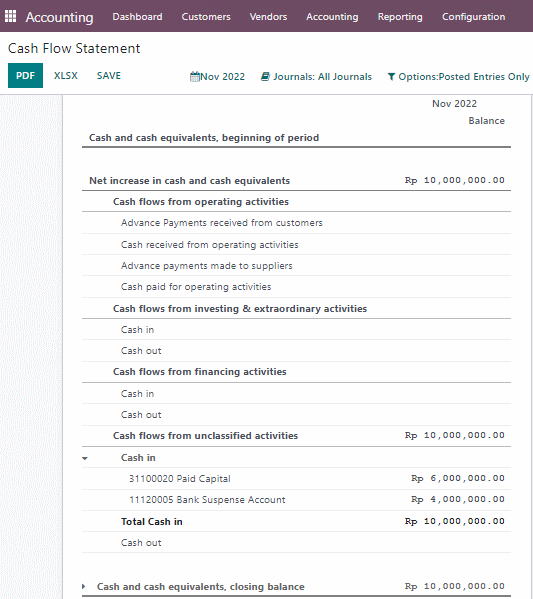Open the apps grid menu icon

tap(10, 16)
